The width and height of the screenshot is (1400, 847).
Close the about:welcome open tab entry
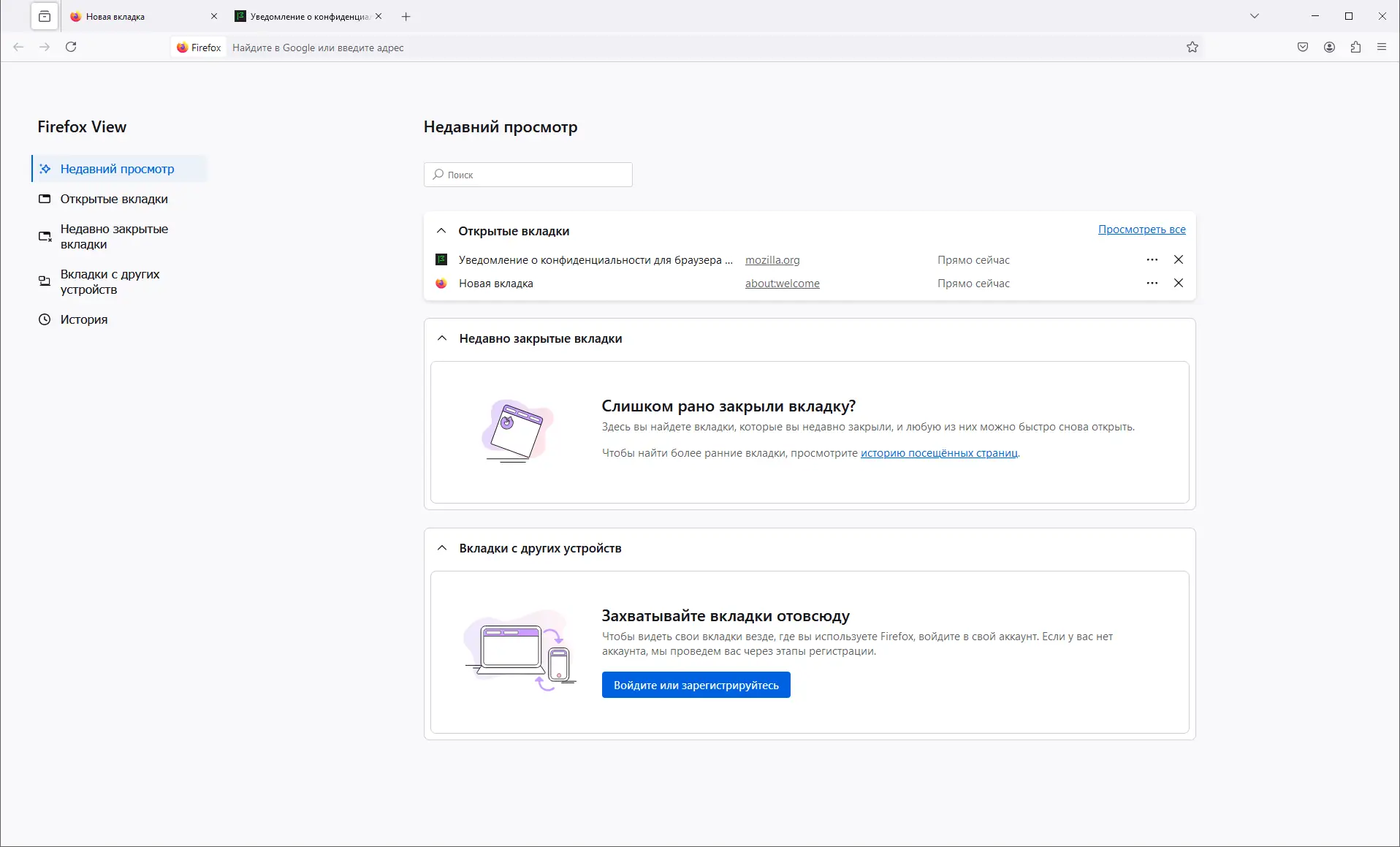pyautogui.click(x=1178, y=283)
